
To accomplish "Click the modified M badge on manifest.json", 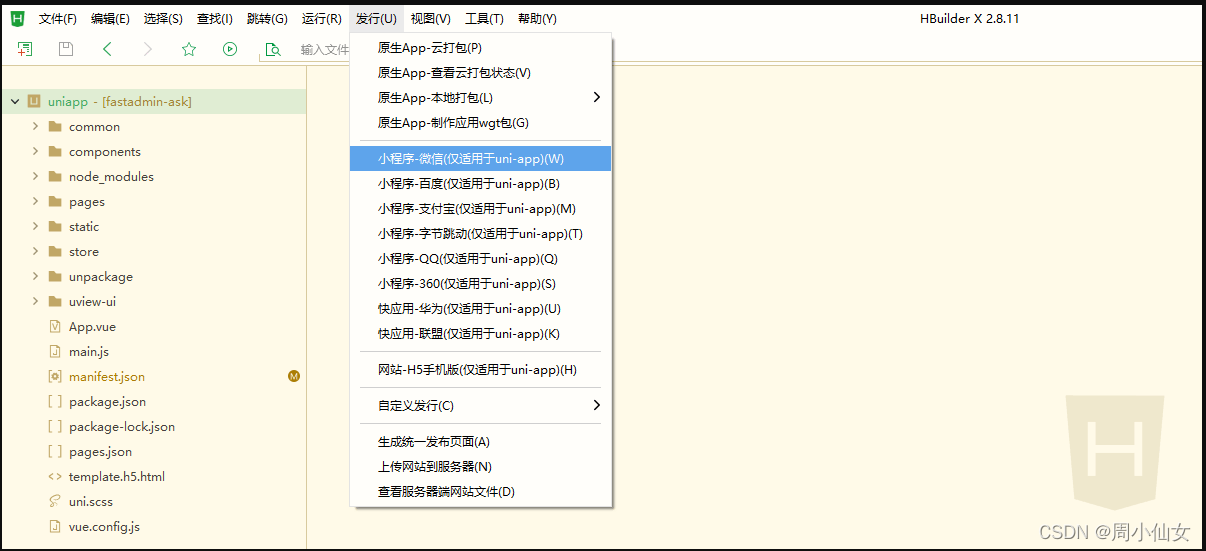I will [x=294, y=377].
